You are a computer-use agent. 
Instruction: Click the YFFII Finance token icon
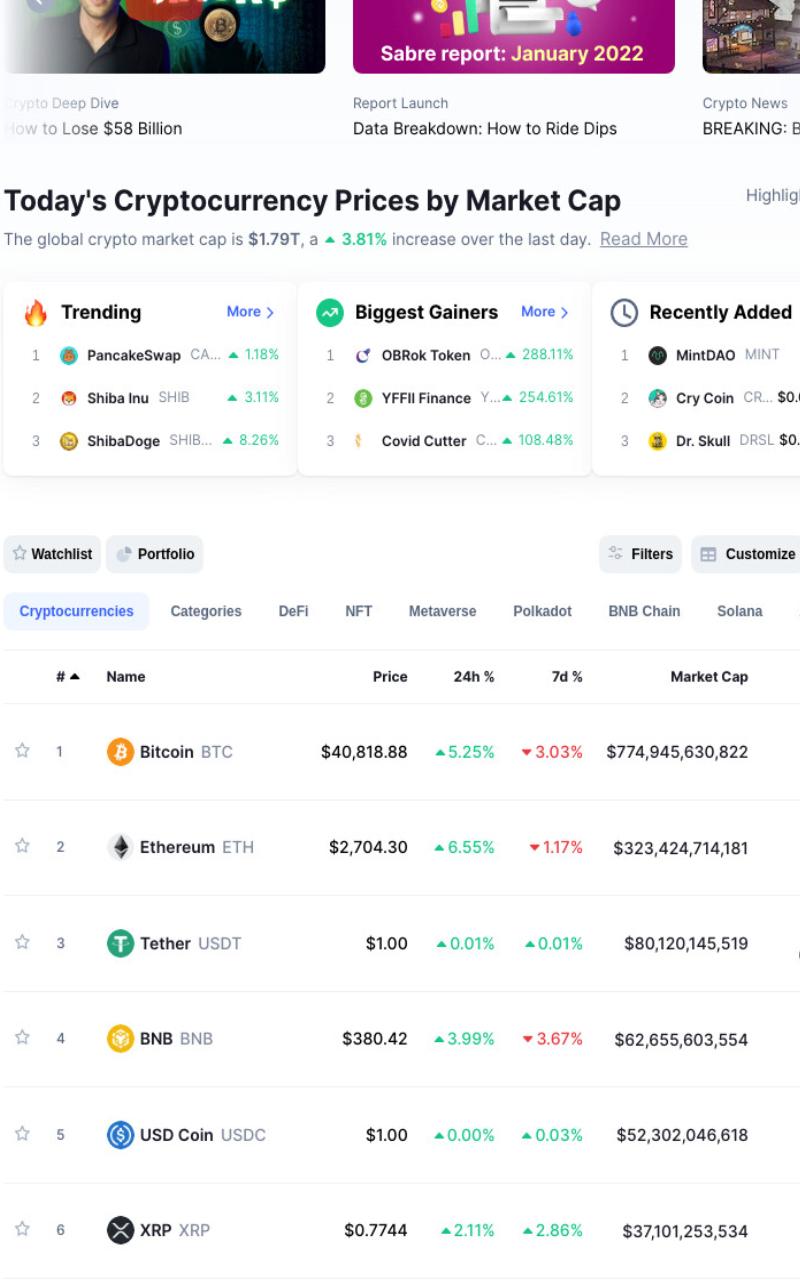pos(363,398)
